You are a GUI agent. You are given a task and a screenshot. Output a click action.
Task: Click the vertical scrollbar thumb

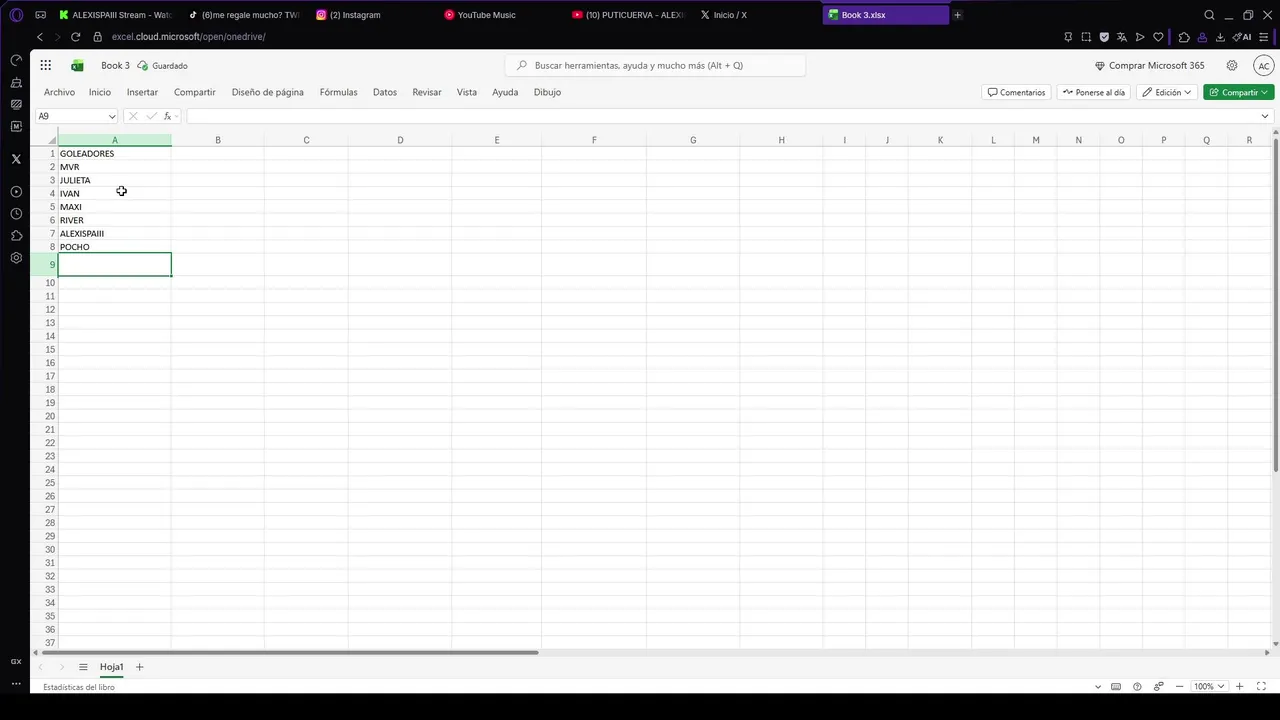point(1275,305)
